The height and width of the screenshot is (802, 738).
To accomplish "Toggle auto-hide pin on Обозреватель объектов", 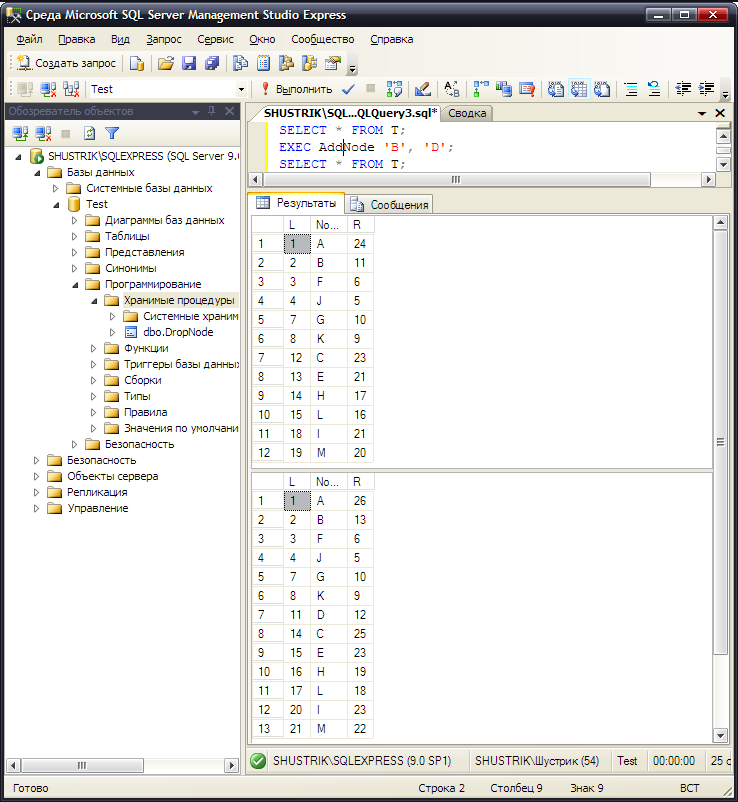I will [212, 111].
